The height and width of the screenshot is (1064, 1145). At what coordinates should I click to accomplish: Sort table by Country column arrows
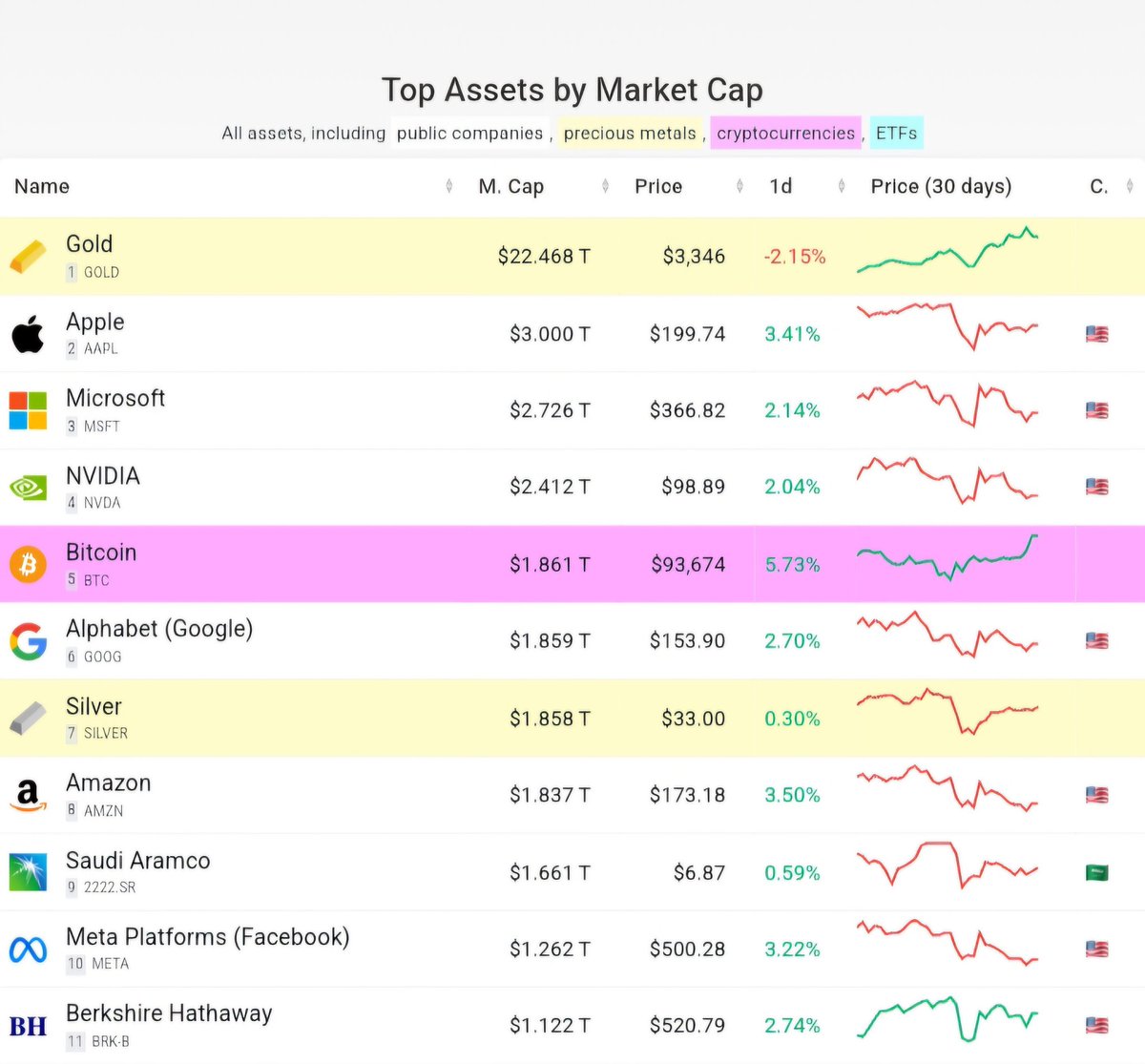[1130, 186]
